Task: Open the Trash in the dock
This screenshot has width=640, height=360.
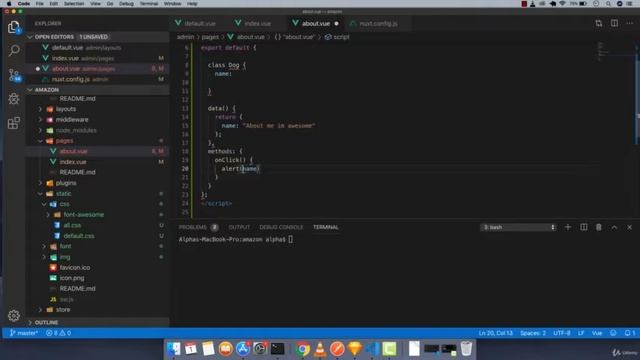Action: point(466,349)
